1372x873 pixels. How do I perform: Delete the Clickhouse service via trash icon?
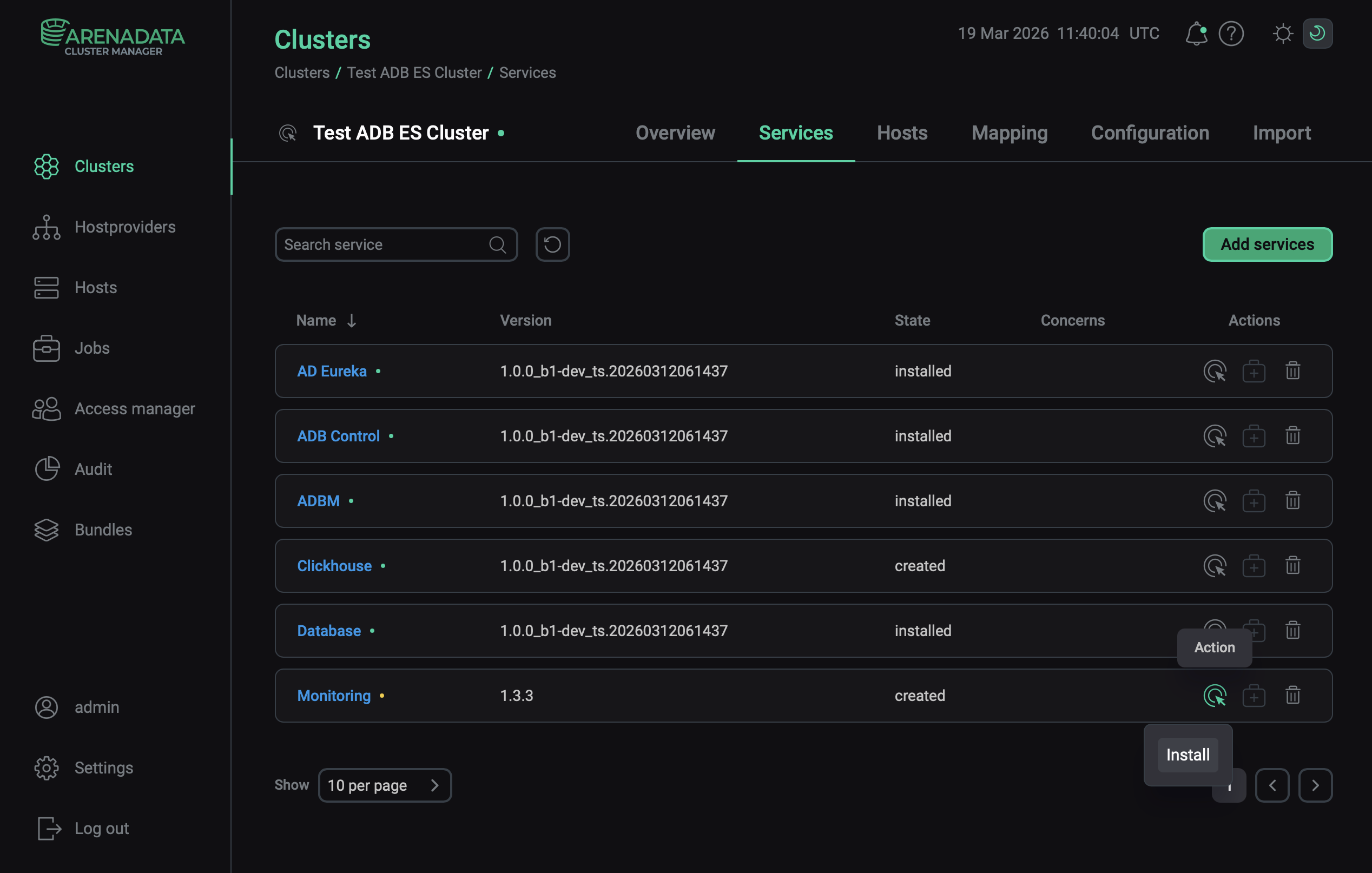coord(1292,565)
